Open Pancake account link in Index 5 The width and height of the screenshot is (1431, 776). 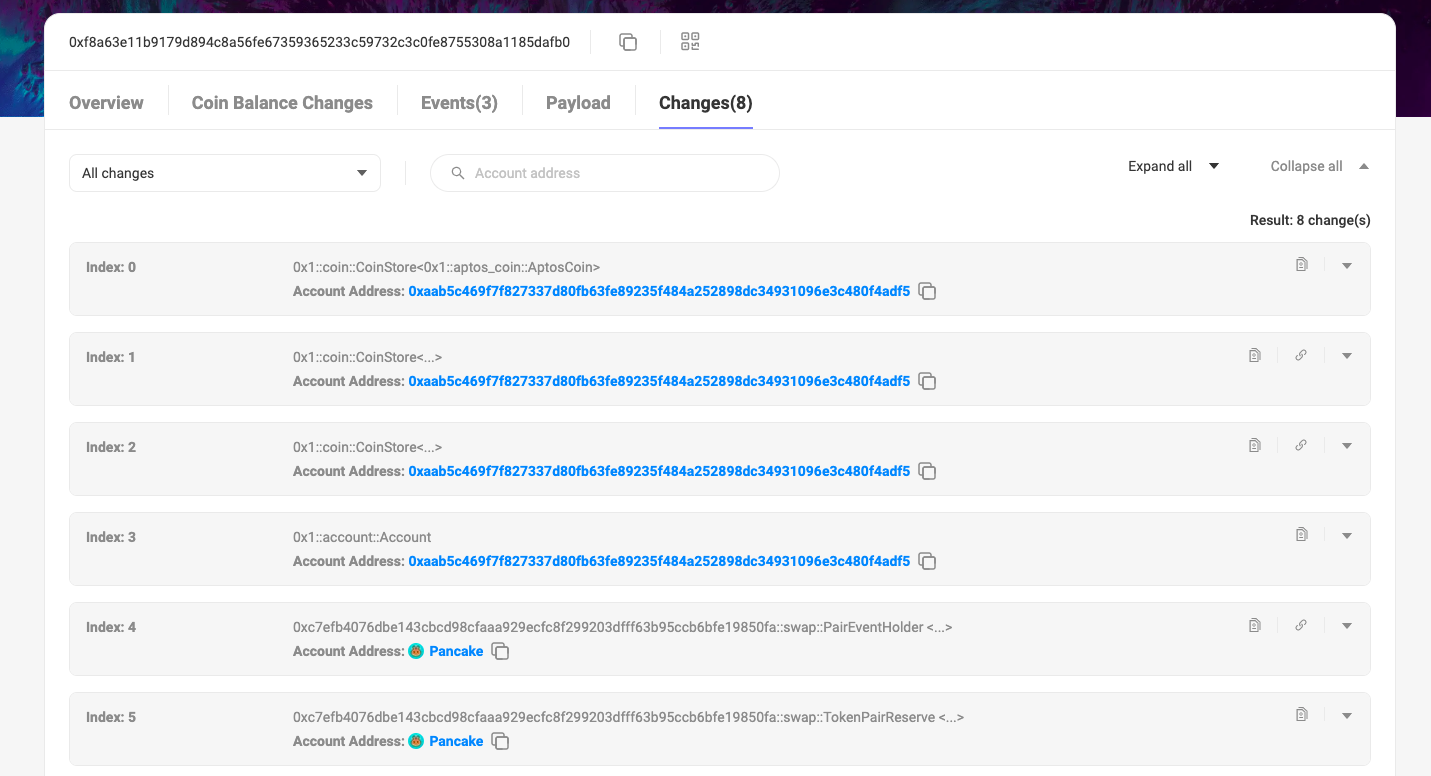pos(455,741)
